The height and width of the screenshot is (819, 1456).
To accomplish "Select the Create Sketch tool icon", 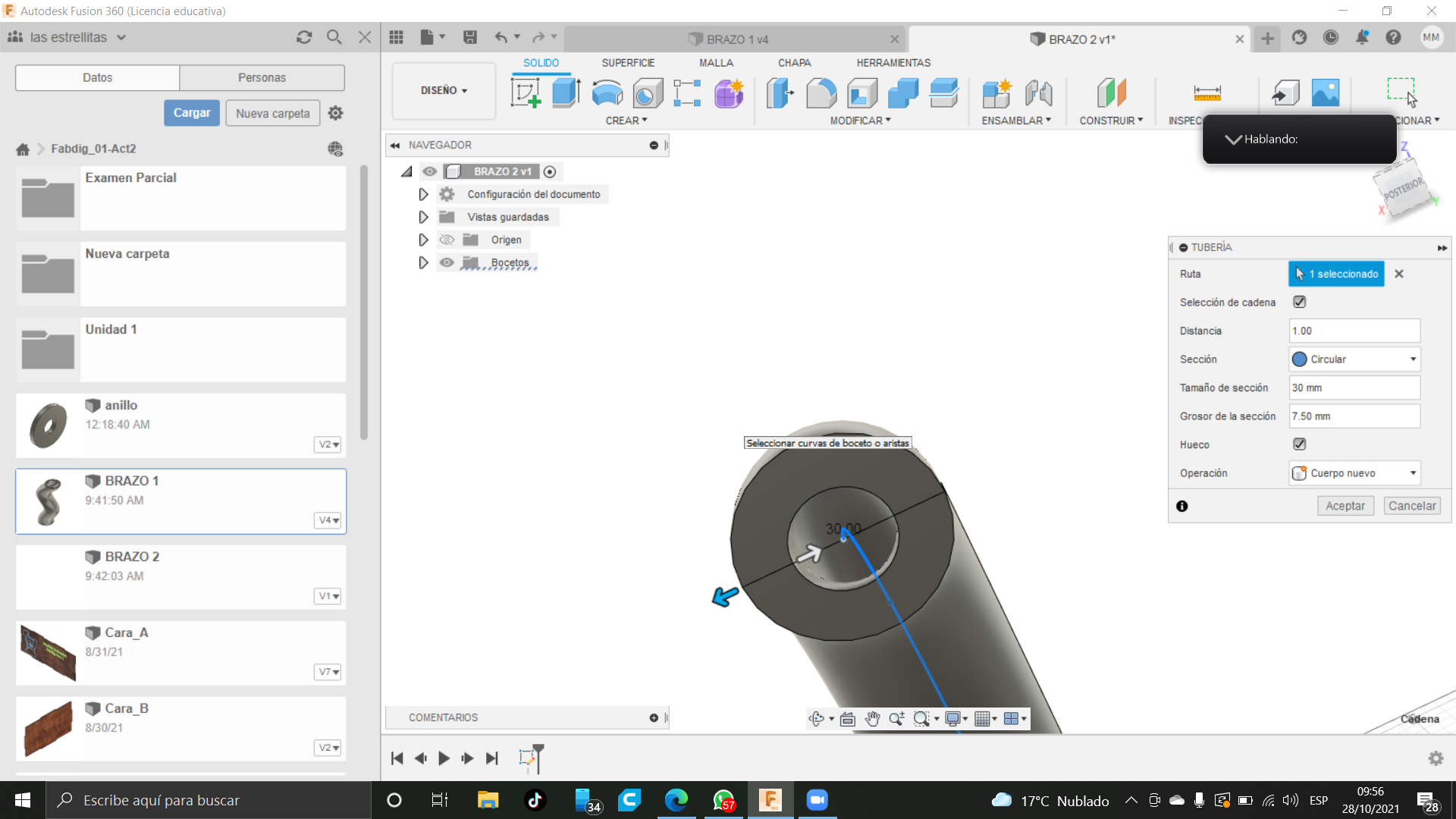I will tap(526, 93).
